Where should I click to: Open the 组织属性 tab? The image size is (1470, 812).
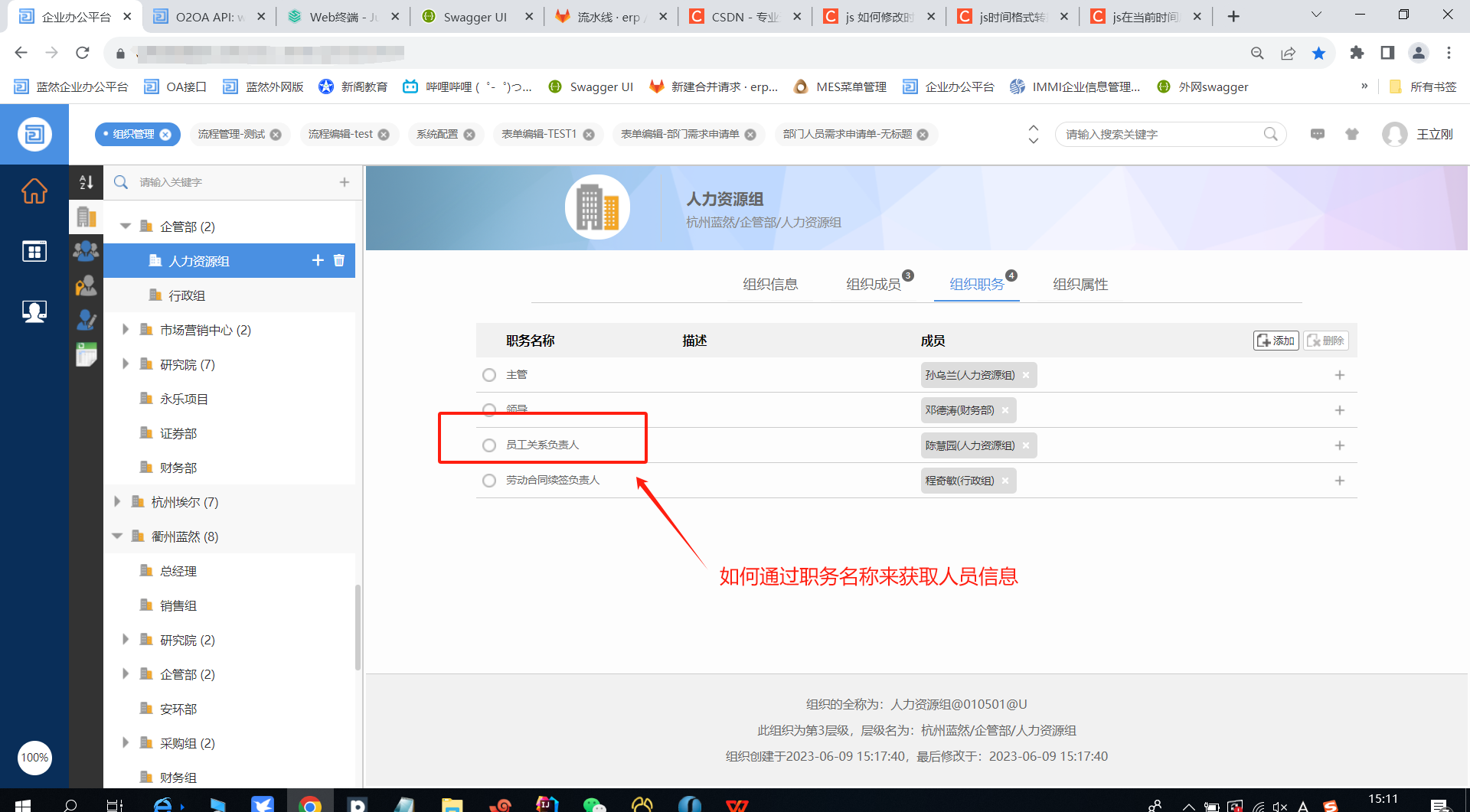[x=1080, y=285]
